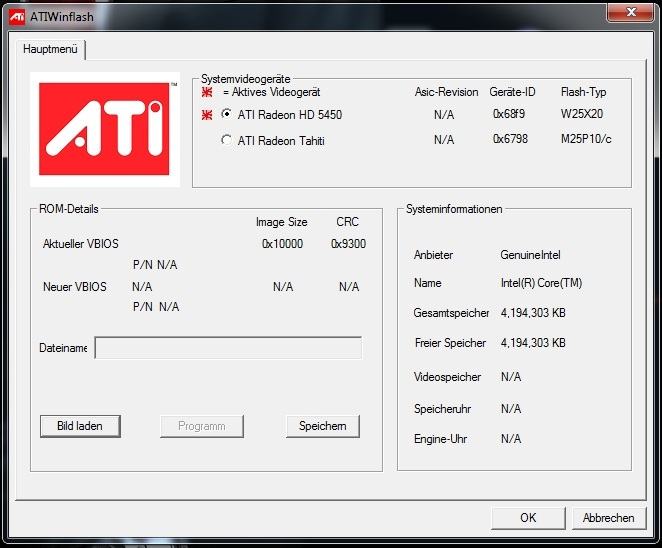
Task: Click red star beside Aktives Videogerät legend
Action: 207,92
